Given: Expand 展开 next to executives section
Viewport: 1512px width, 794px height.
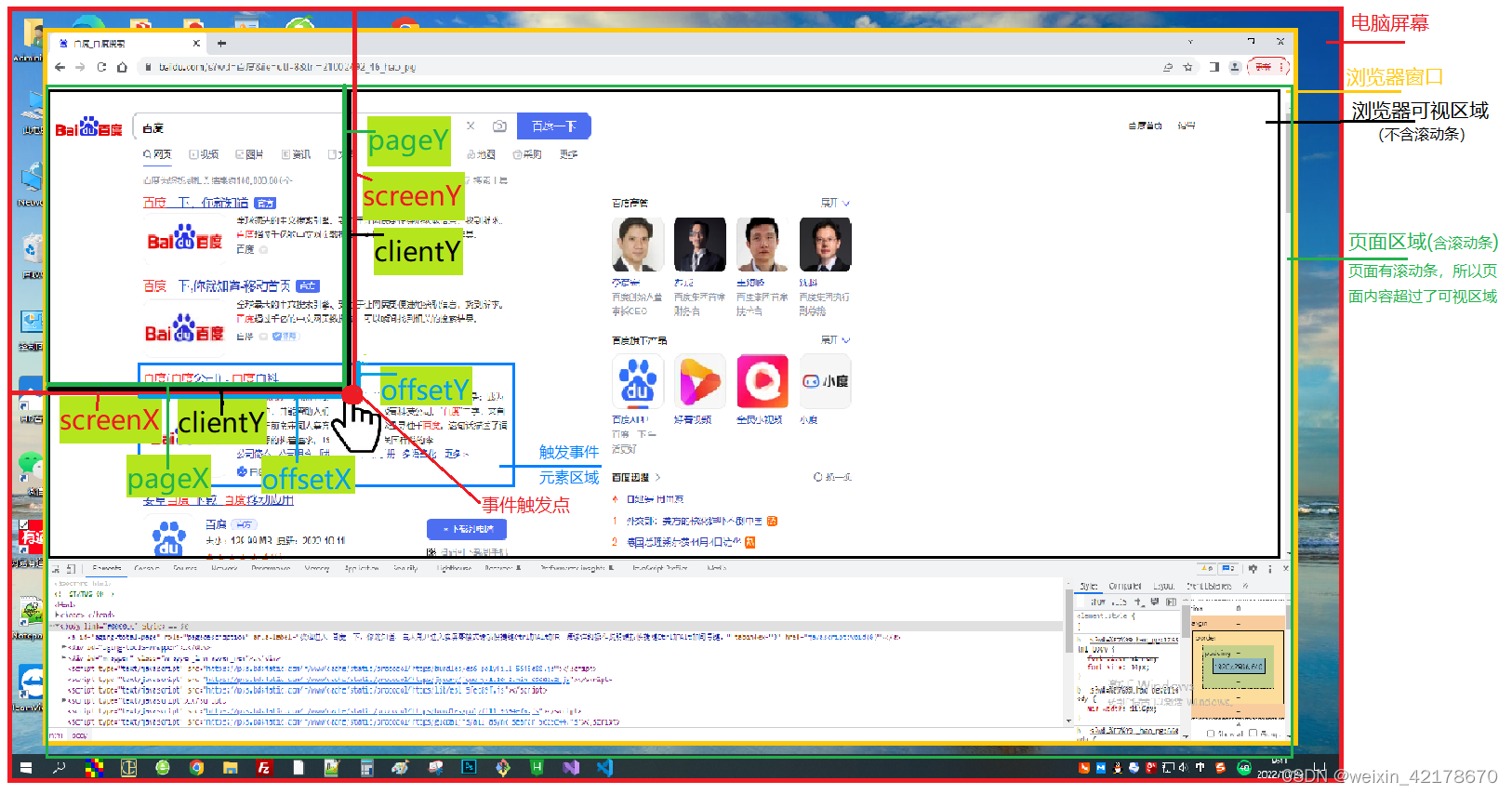Looking at the screenshot, I should point(834,203).
